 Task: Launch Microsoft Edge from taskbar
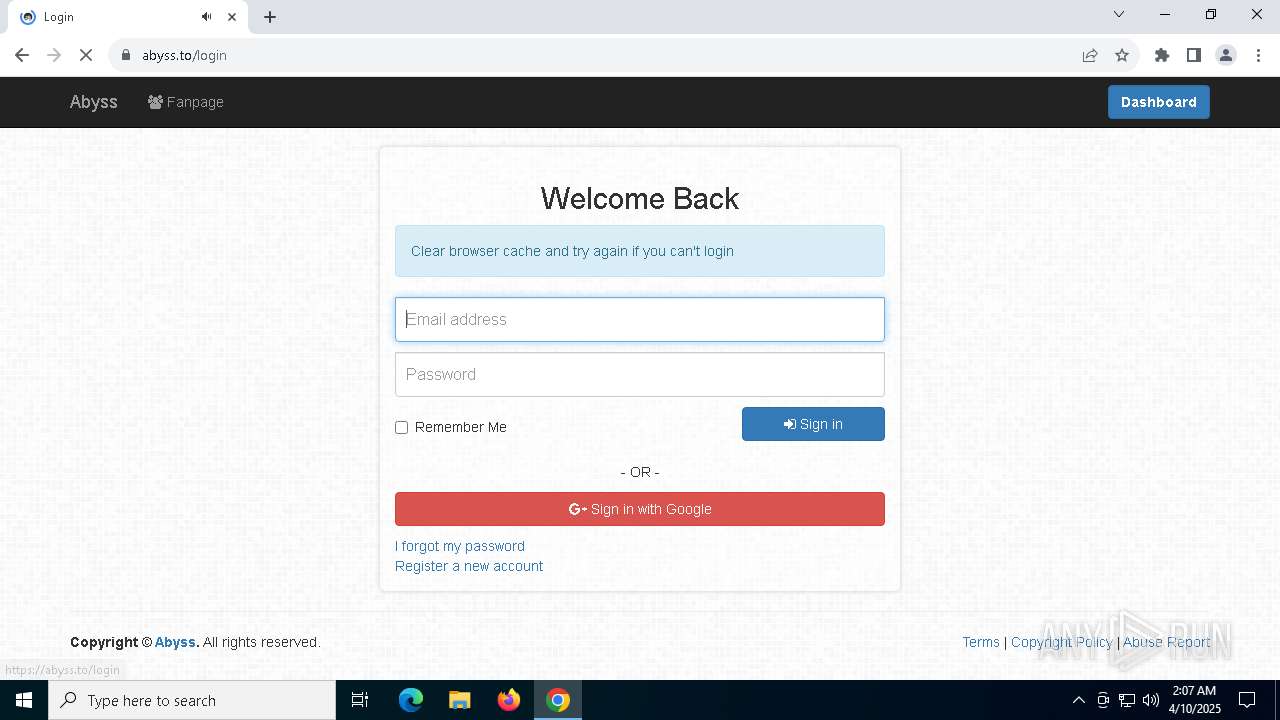click(411, 700)
